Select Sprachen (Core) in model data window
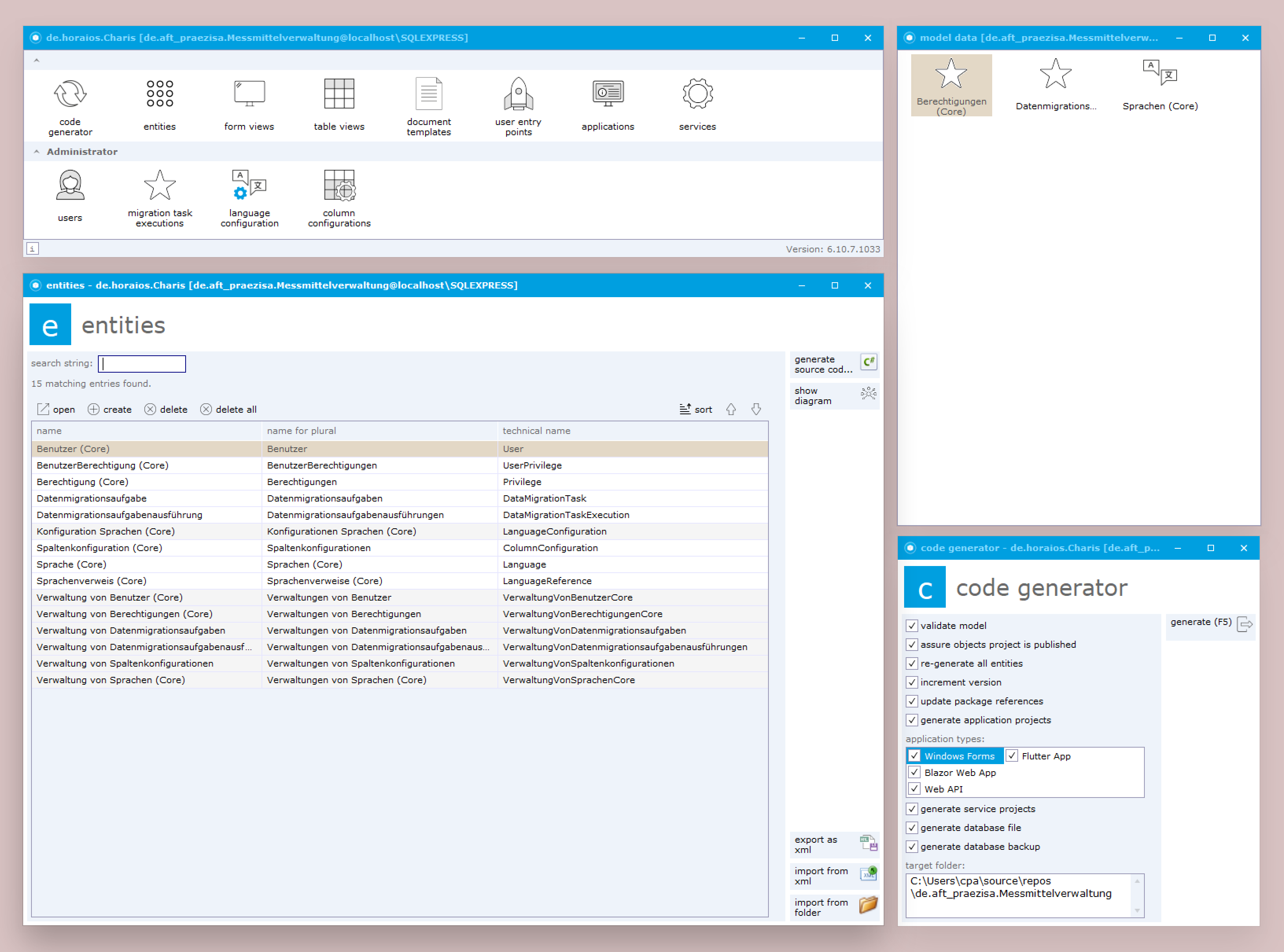The width and height of the screenshot is (1284, 952). (1160, 85)
